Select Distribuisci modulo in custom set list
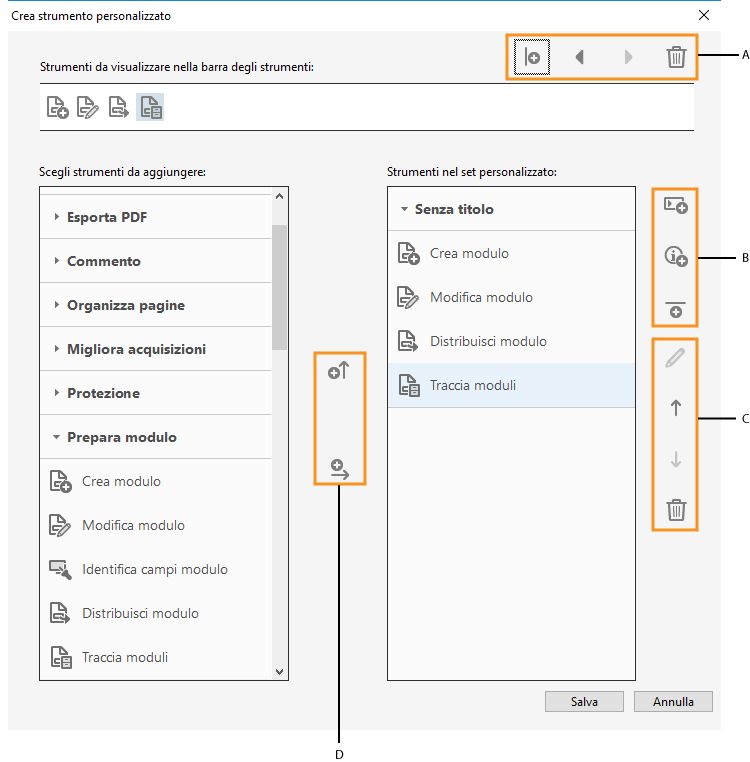Screen dimensions: 750x762 click(x=487, y=341)
